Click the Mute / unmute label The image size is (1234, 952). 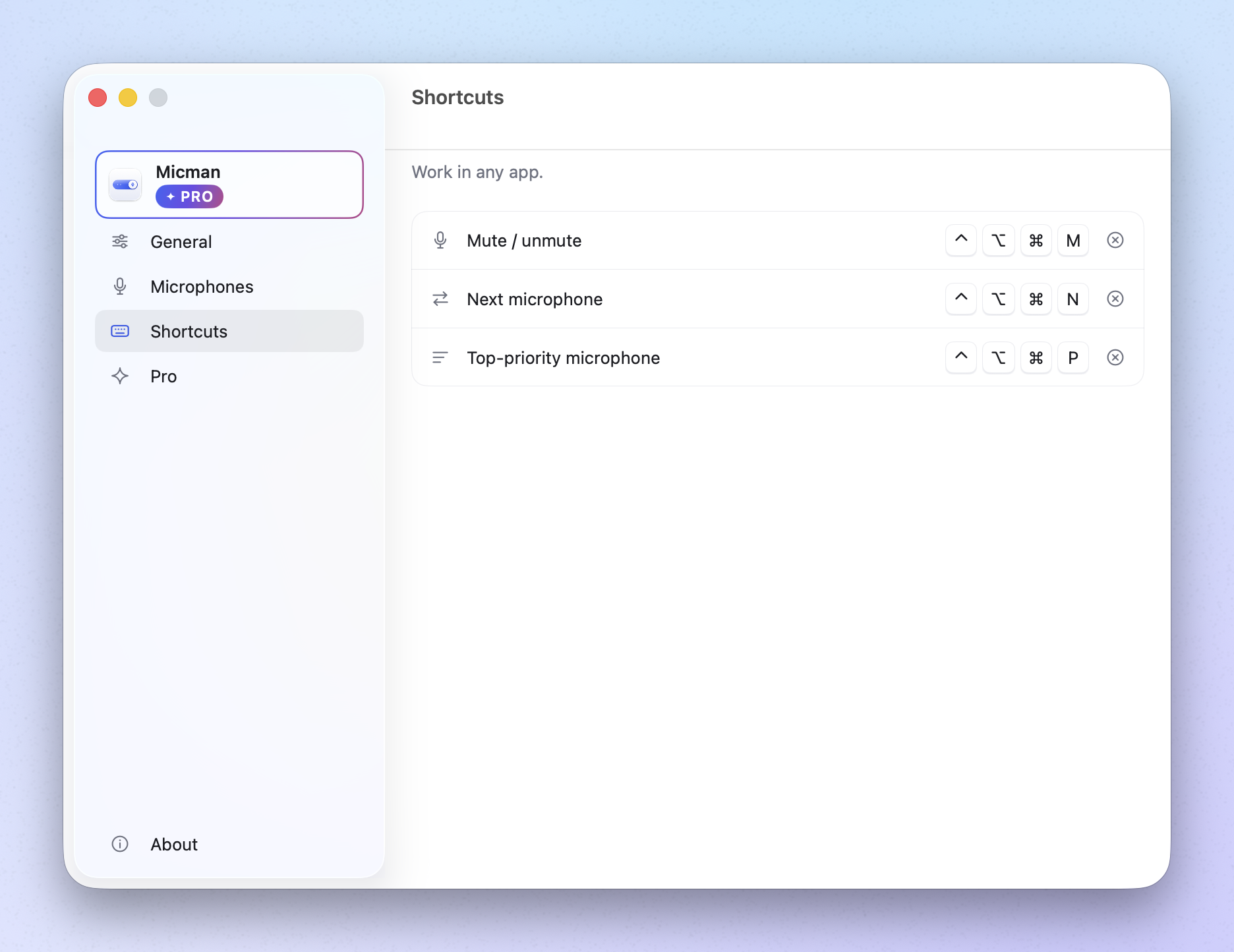(x=524, y=241)
